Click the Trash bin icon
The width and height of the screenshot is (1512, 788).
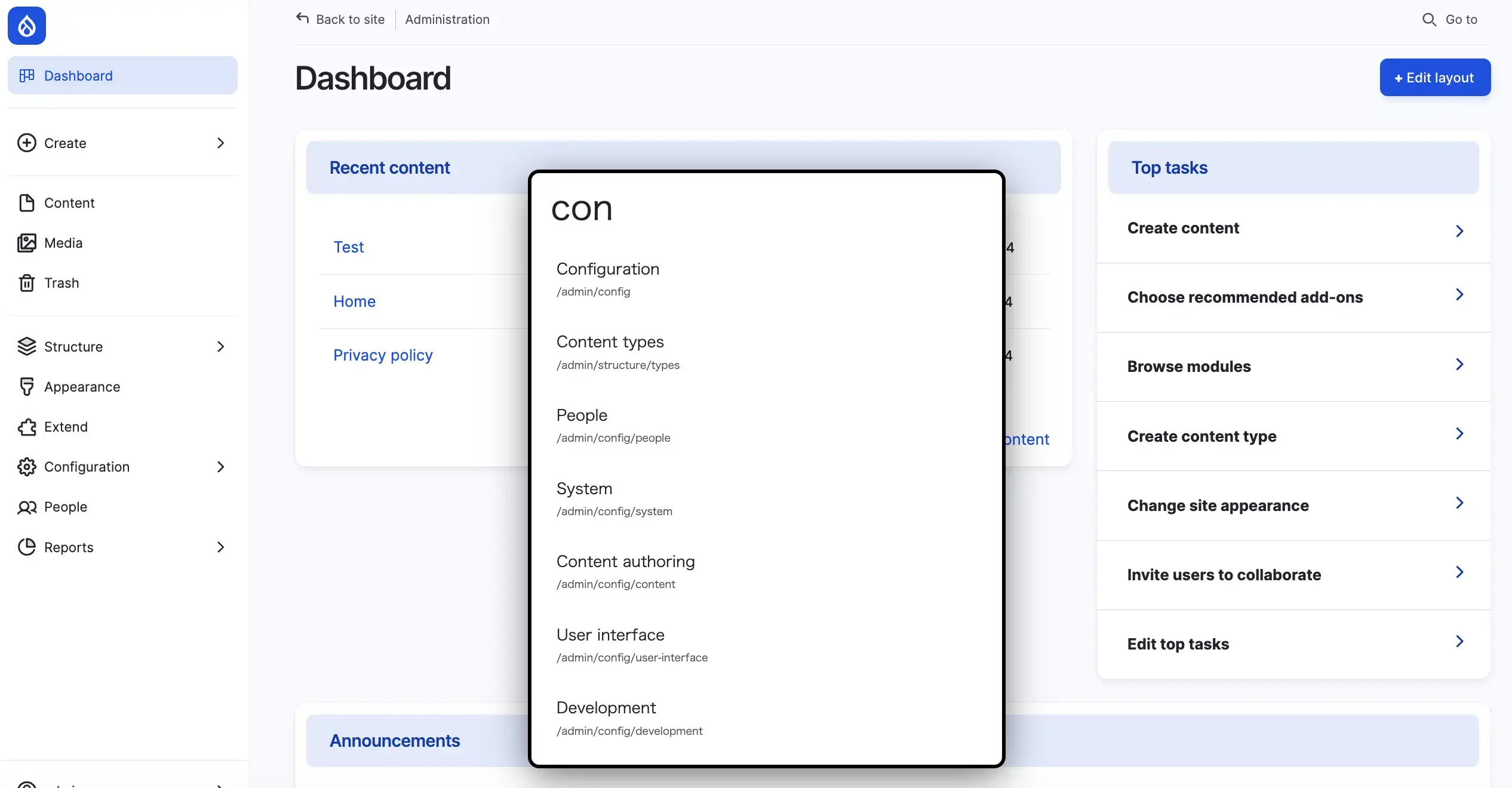click(27, 283)
